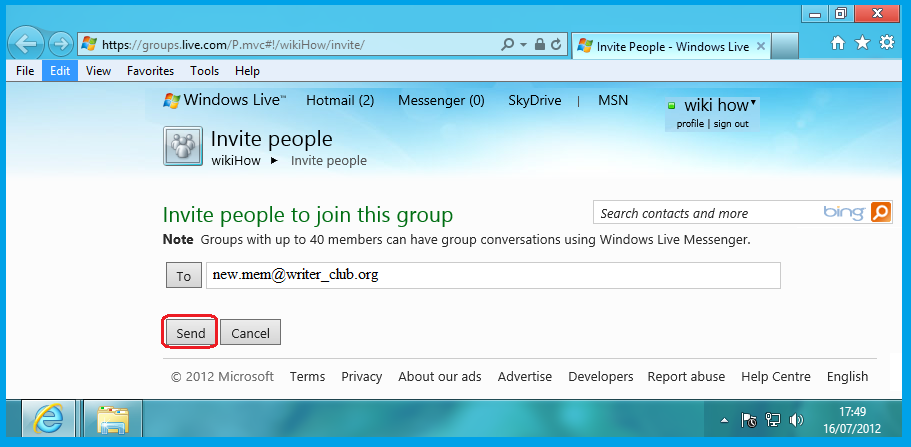This screenshot has height=447, width=911.
Task: Open File Explorer from the taskbar
Action: click(x=113, y=419)
